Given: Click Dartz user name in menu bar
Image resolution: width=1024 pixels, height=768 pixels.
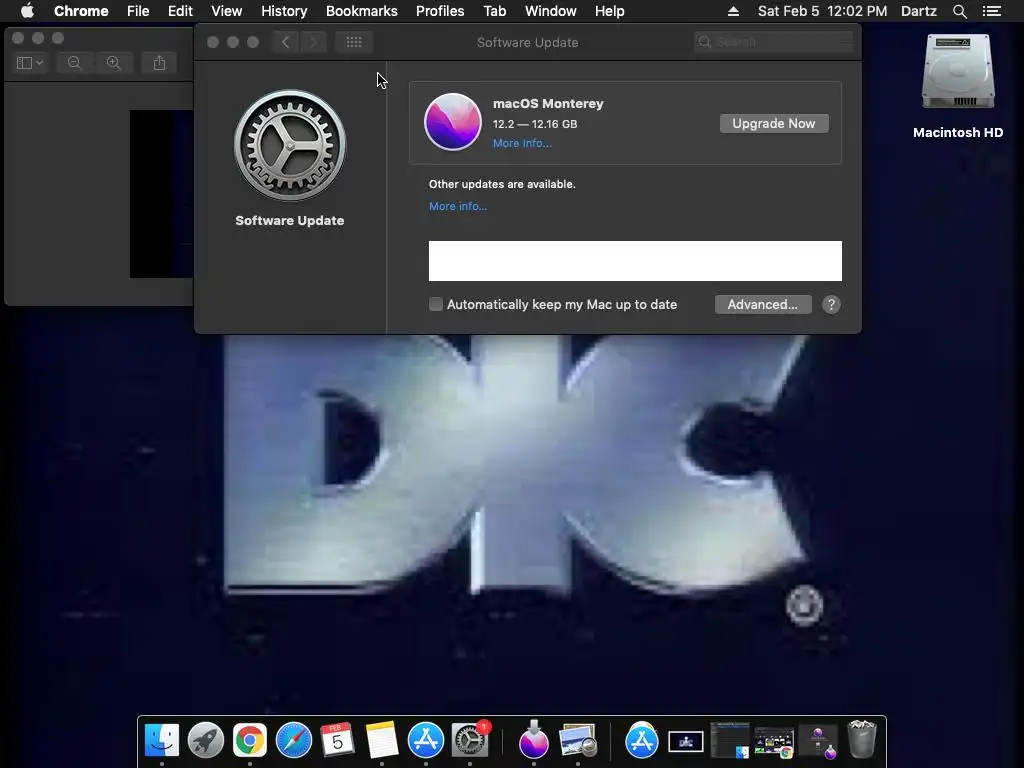Looking at the screenshot, I should (x=919, y=11).
